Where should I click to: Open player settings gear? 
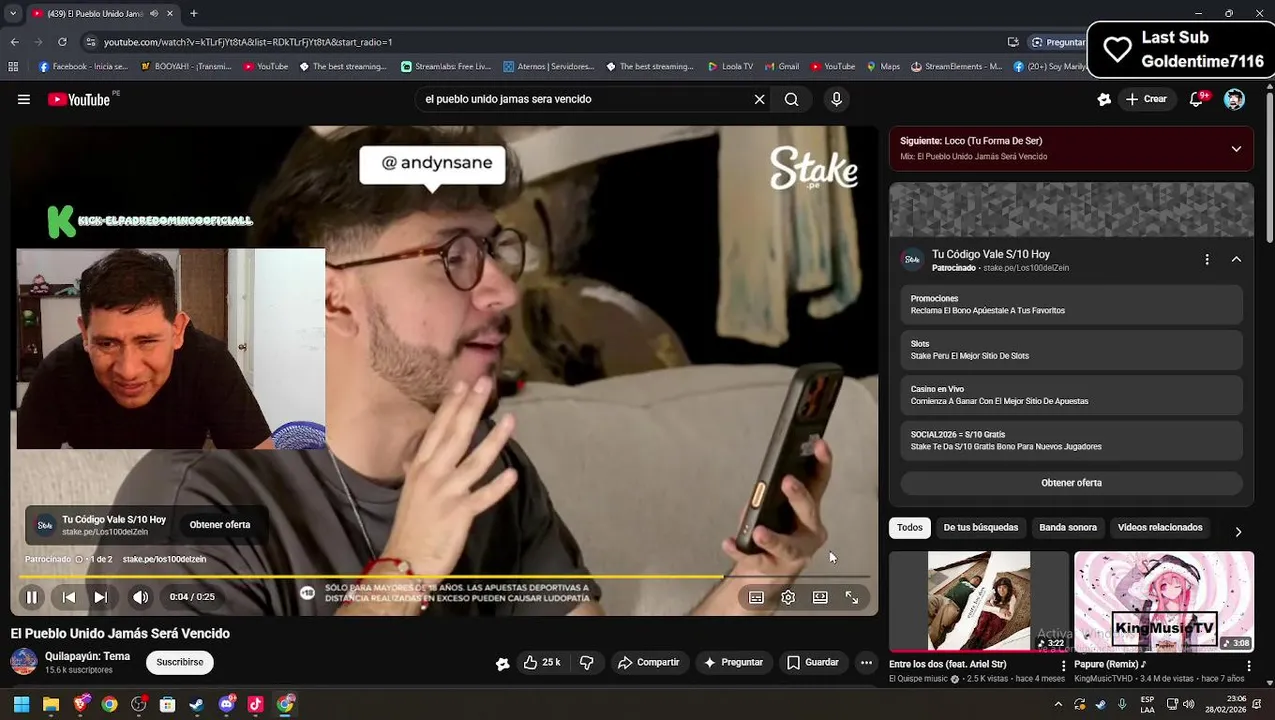788,597
